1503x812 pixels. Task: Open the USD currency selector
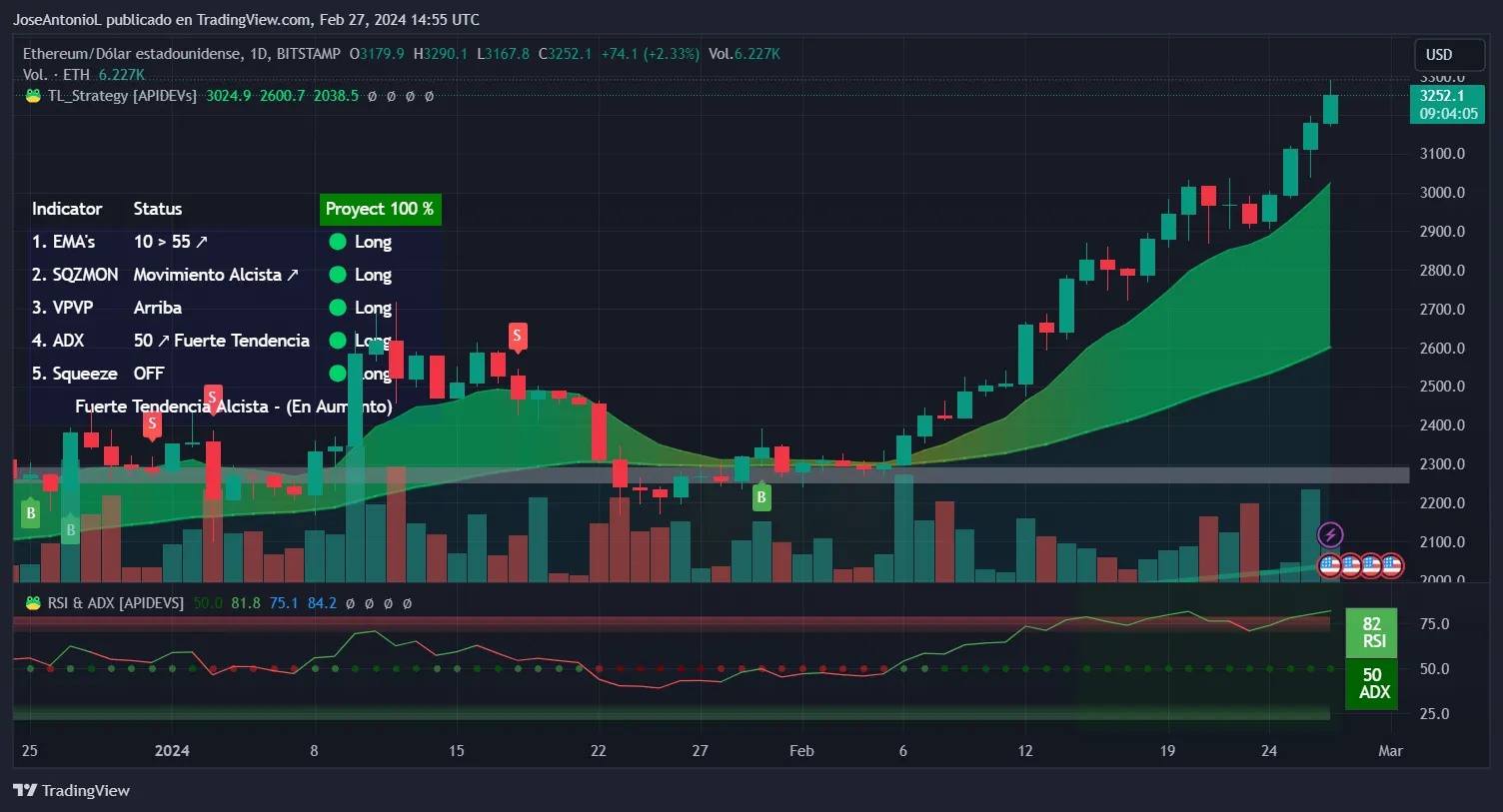[1449, 54]
